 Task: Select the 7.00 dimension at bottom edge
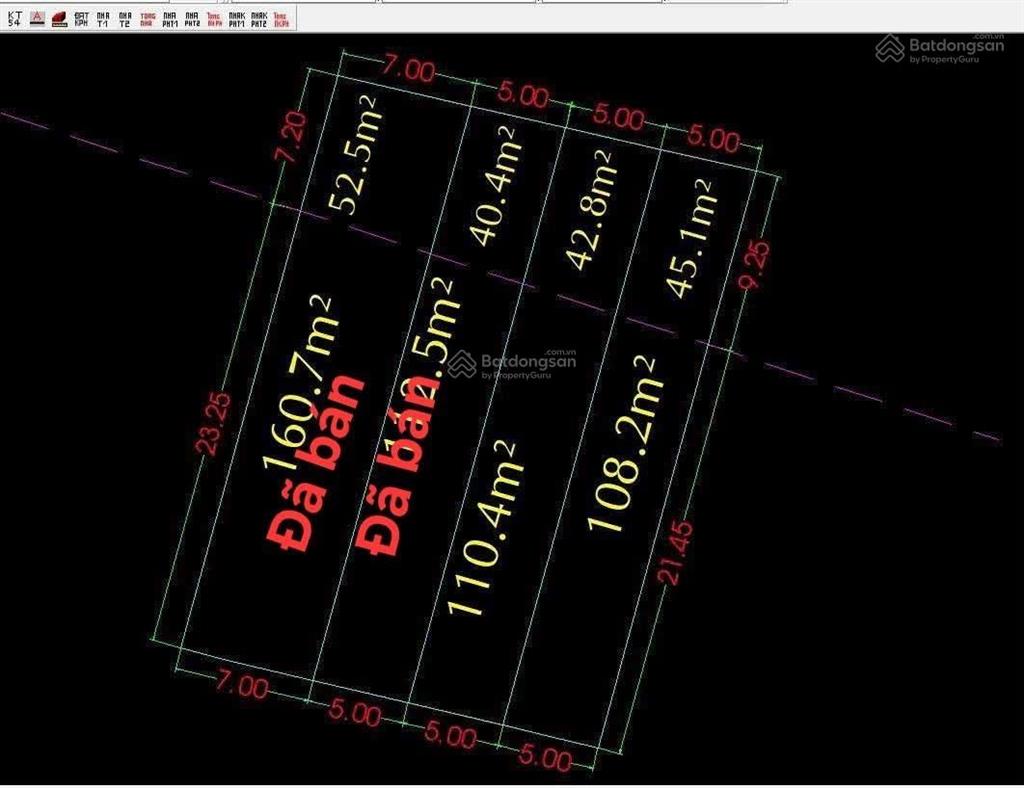click(242, 686)
